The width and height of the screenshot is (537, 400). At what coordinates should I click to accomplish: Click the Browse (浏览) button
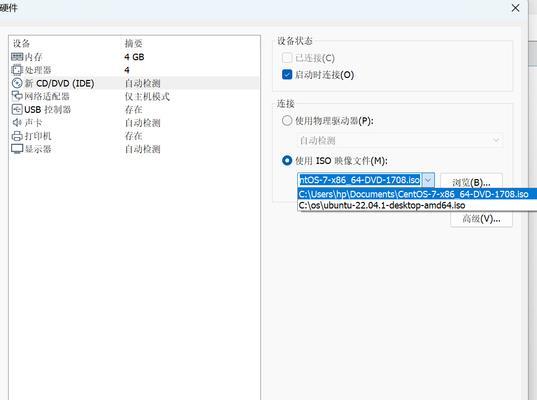click(x=471, y=182)
